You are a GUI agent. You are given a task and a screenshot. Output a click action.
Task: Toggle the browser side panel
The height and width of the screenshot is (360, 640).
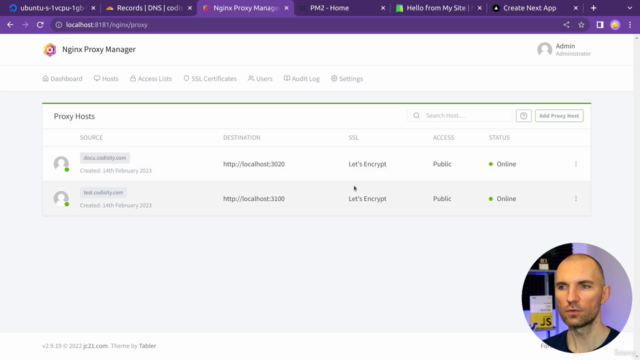point(600,25)
